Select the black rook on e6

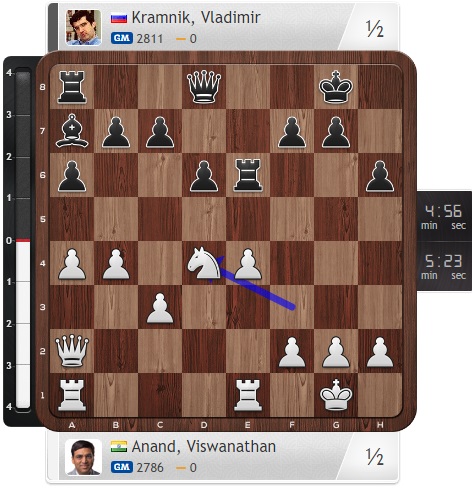click(x=248, y=175)
